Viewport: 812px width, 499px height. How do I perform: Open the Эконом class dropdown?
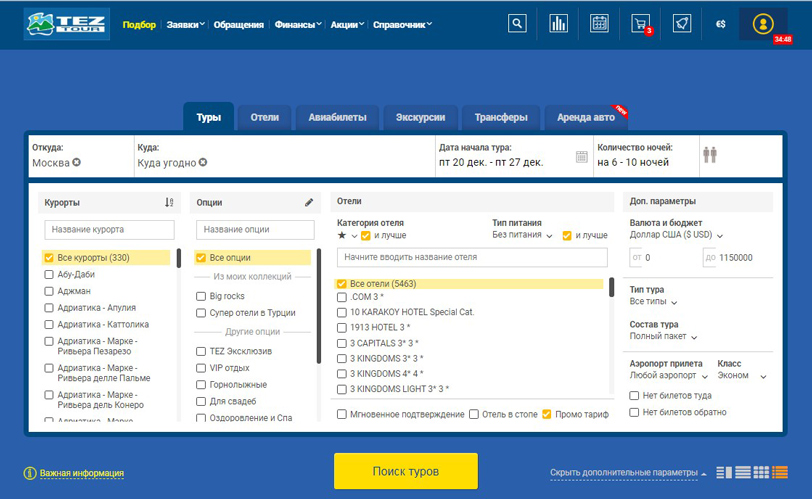[x=743, y=377]
